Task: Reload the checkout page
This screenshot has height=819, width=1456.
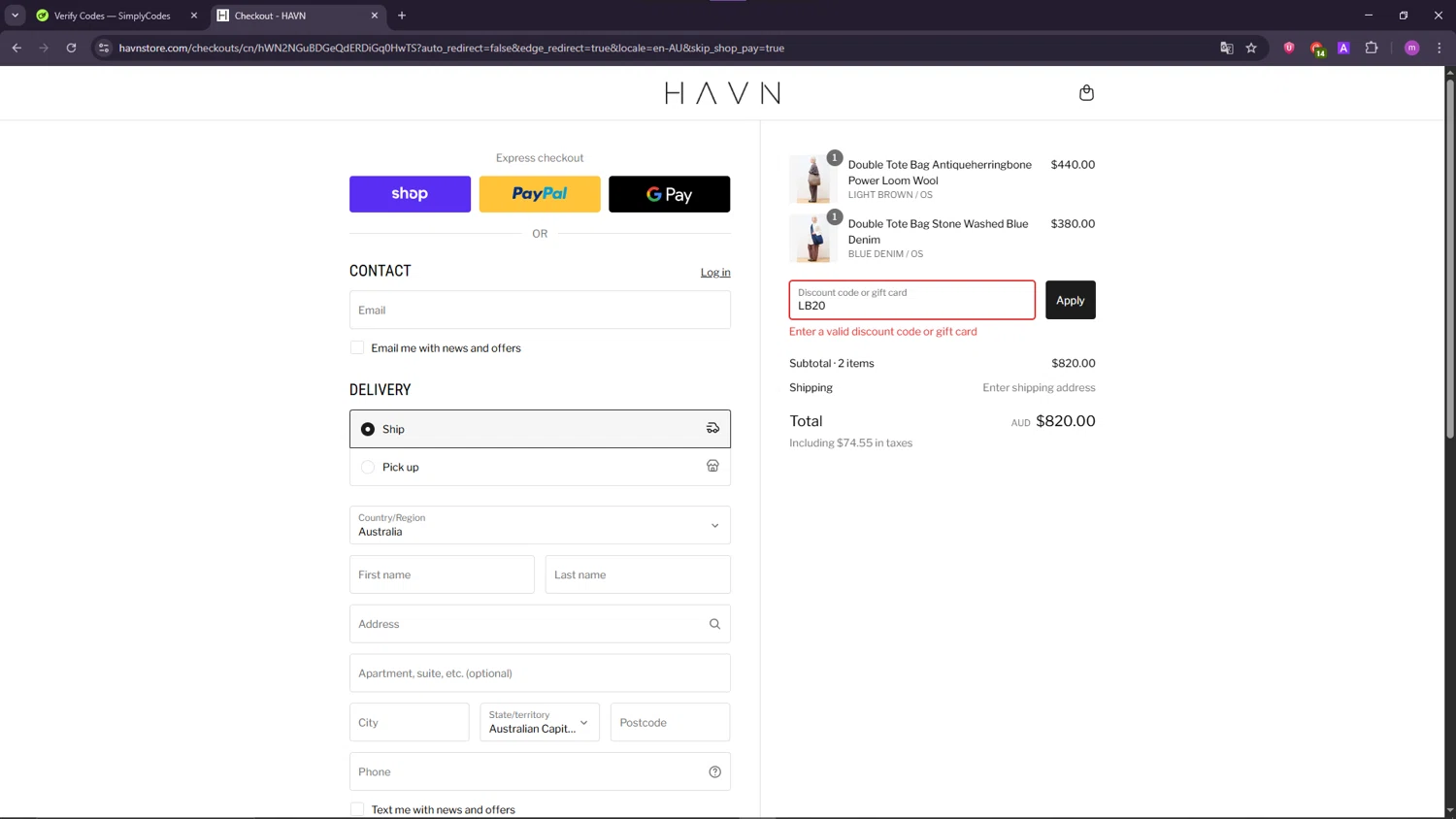Action: point(71,48)
